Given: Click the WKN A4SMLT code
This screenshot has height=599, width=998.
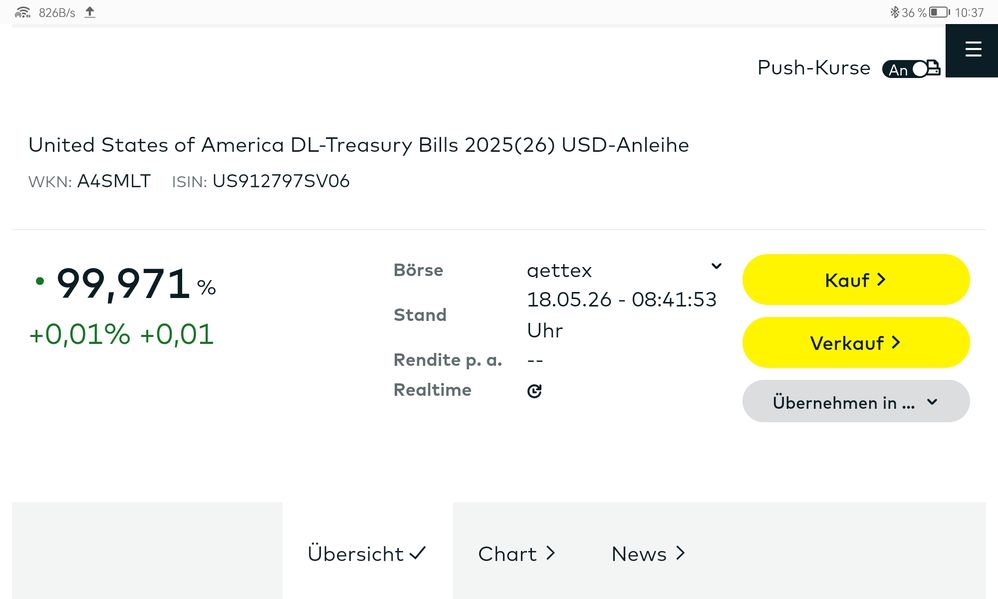Looking at the screenshot, I should point(114,181).
